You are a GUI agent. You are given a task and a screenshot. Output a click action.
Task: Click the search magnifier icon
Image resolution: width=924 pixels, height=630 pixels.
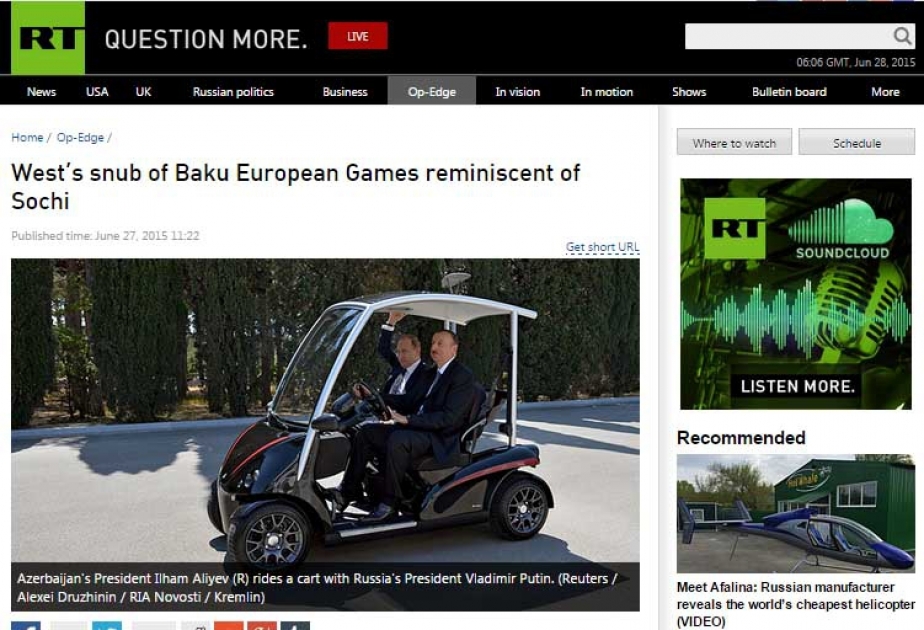point(902,37)
